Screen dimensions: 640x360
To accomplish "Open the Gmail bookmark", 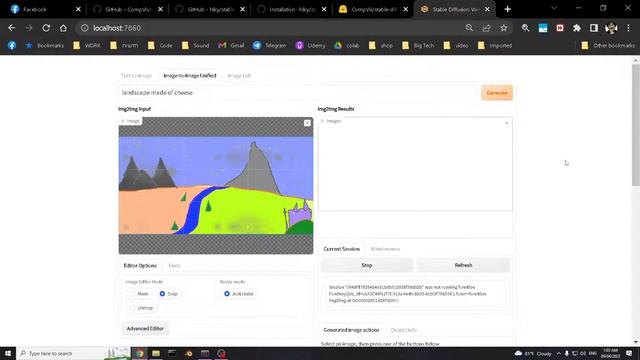I will [231, 45].
